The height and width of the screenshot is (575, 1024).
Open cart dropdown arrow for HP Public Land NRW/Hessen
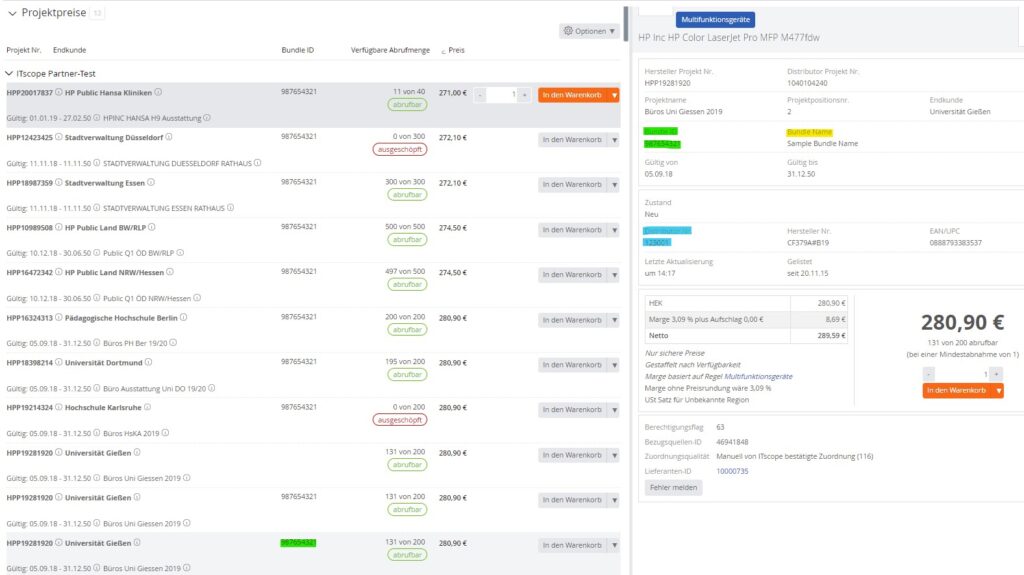(x=615, y=275)
